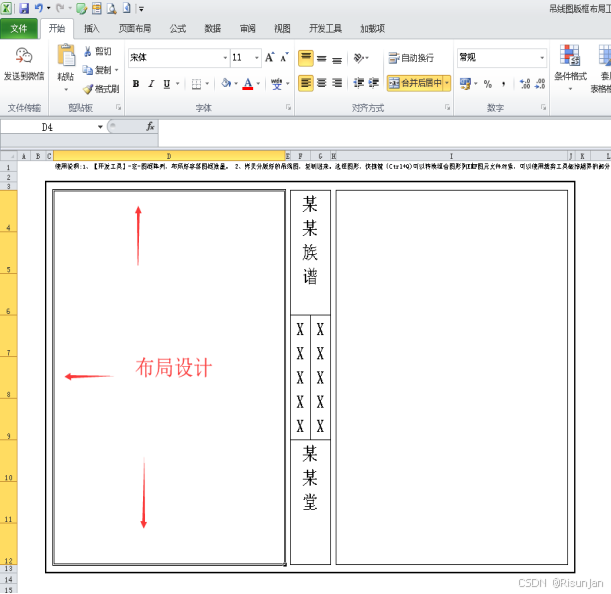Apply percent style
This screenshot has width=611, height=594.
487,84
